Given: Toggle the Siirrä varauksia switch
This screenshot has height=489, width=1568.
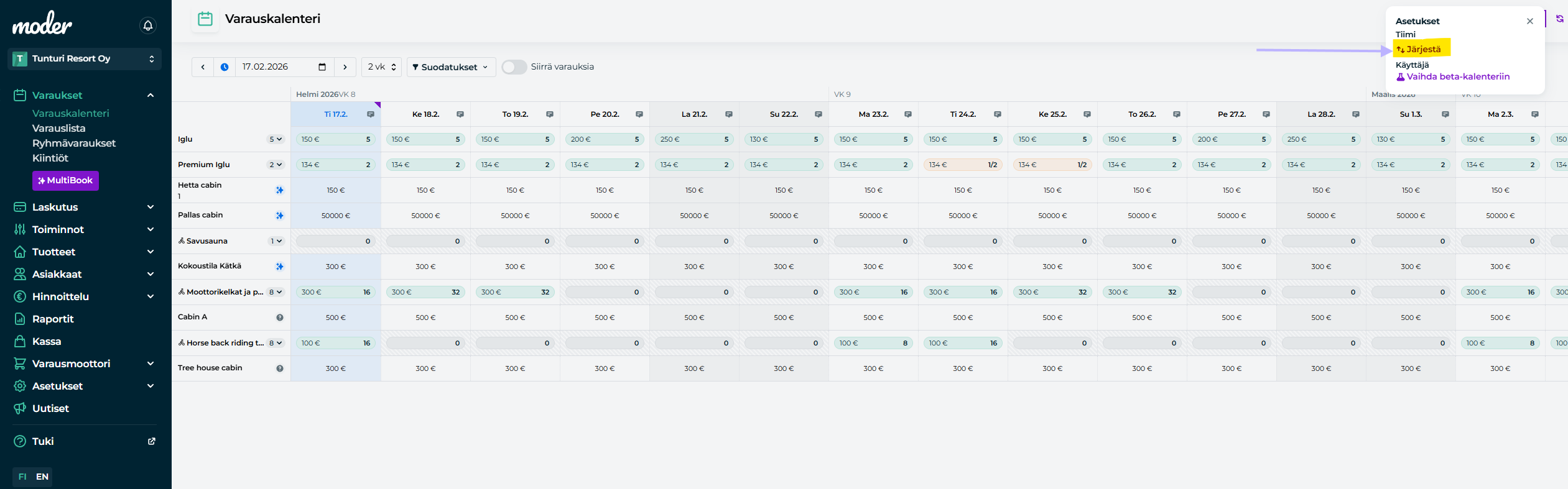Looking at the screenshot, I should pyautogui.click(x=514, y=67).
